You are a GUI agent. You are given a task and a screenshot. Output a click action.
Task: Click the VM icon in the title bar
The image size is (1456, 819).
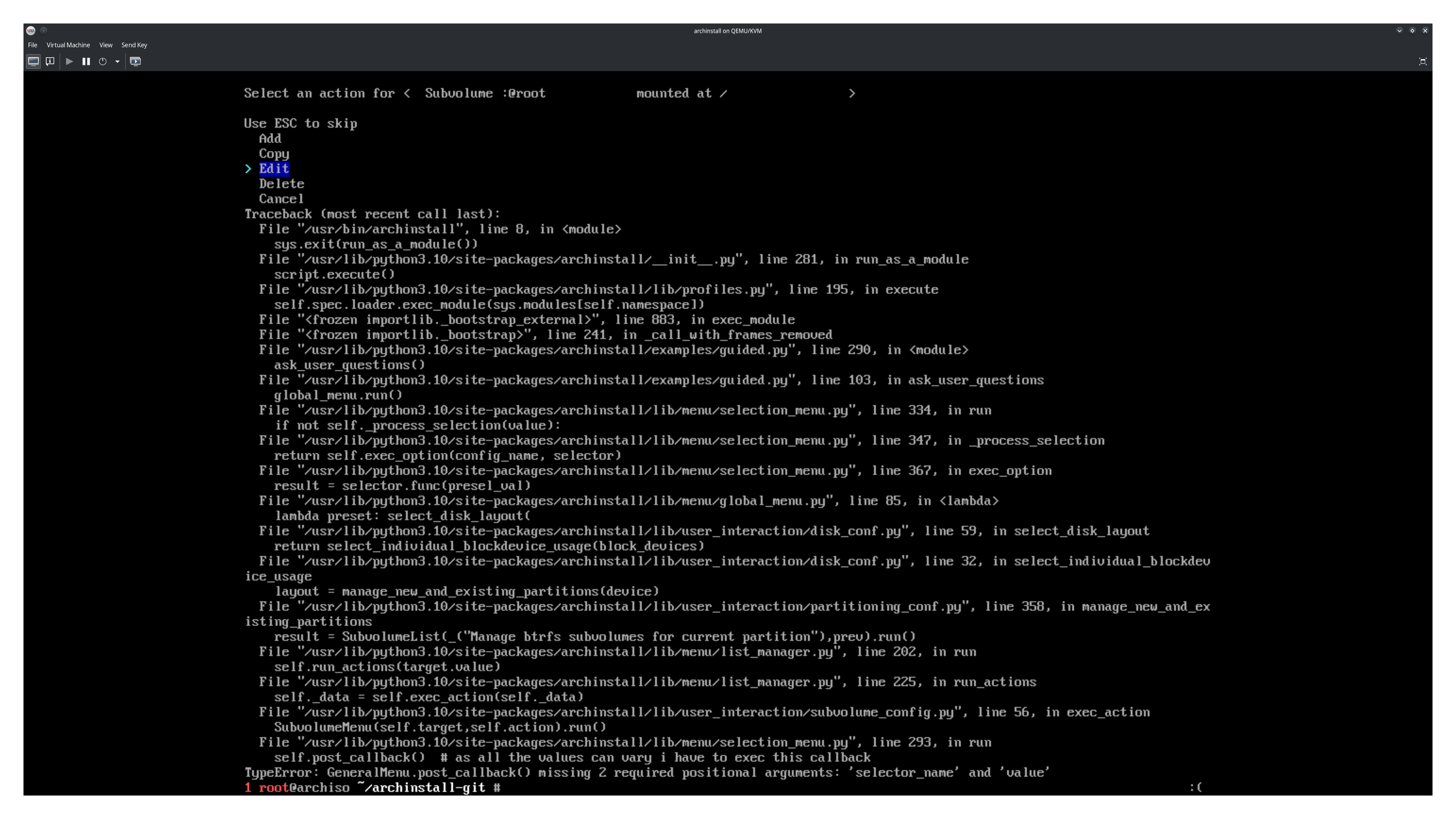(x=31, y=30)
